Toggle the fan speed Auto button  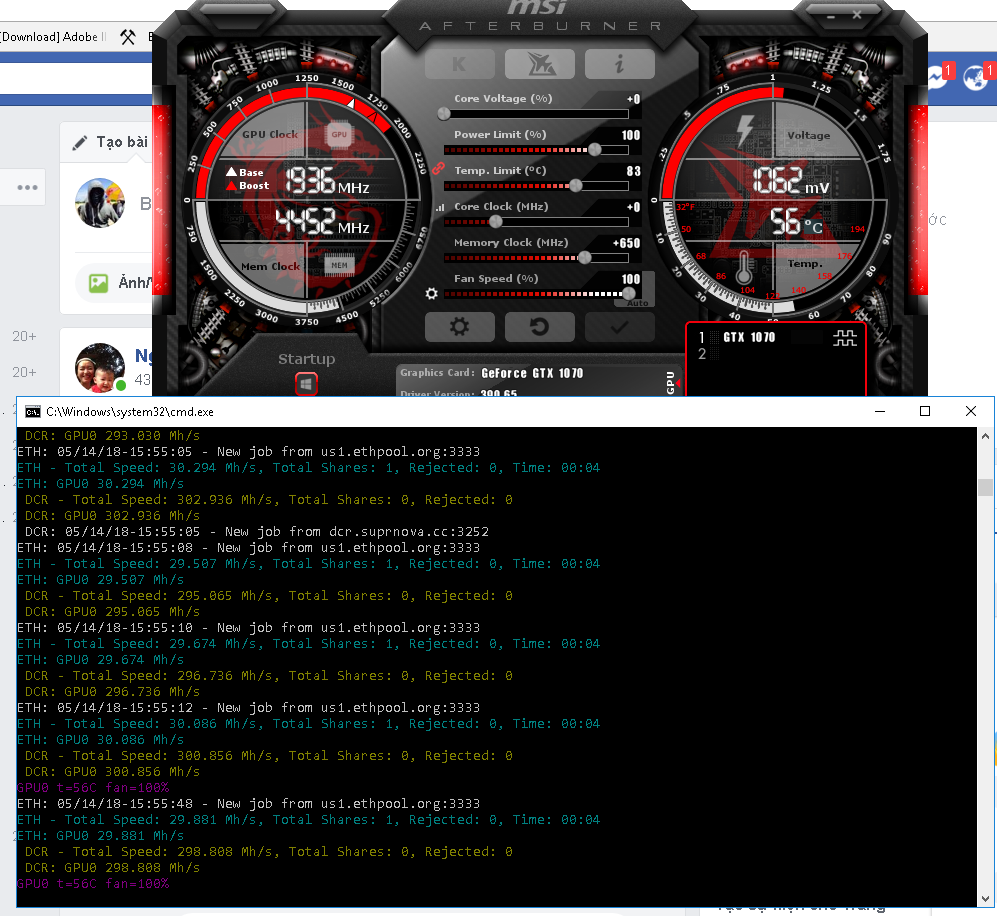pos(637,303)
